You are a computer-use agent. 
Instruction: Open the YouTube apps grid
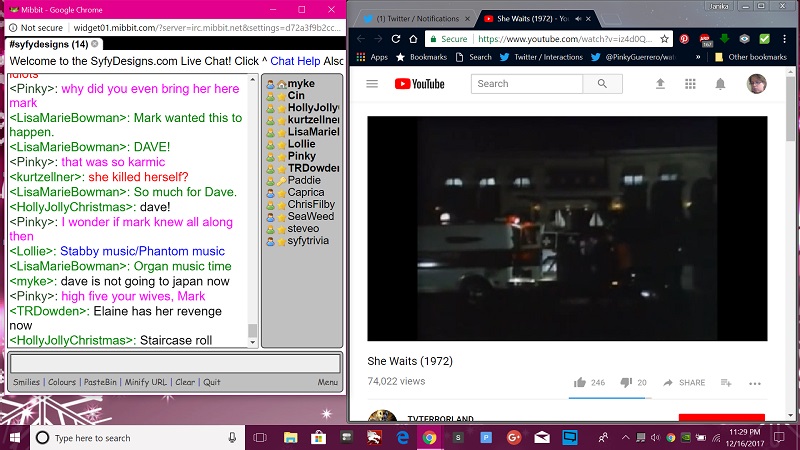click(x=690, y=84)
